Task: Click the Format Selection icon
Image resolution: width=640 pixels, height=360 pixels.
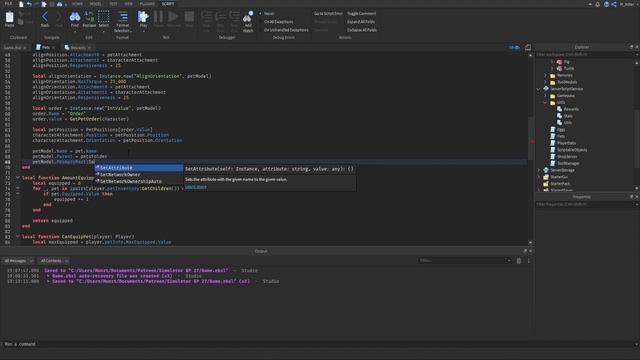Action: point(123,17)
